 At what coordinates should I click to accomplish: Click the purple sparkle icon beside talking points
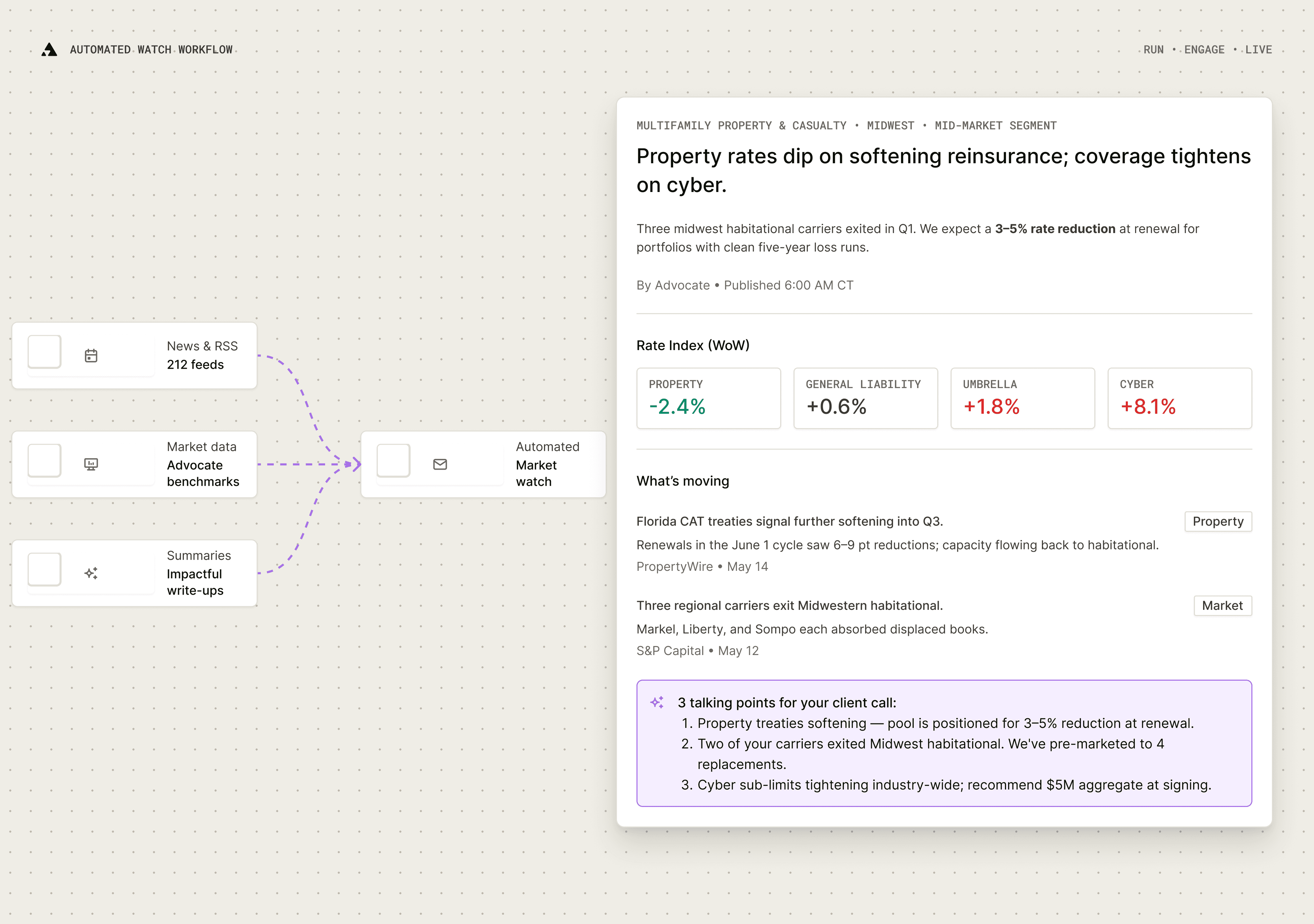(657, 703)
